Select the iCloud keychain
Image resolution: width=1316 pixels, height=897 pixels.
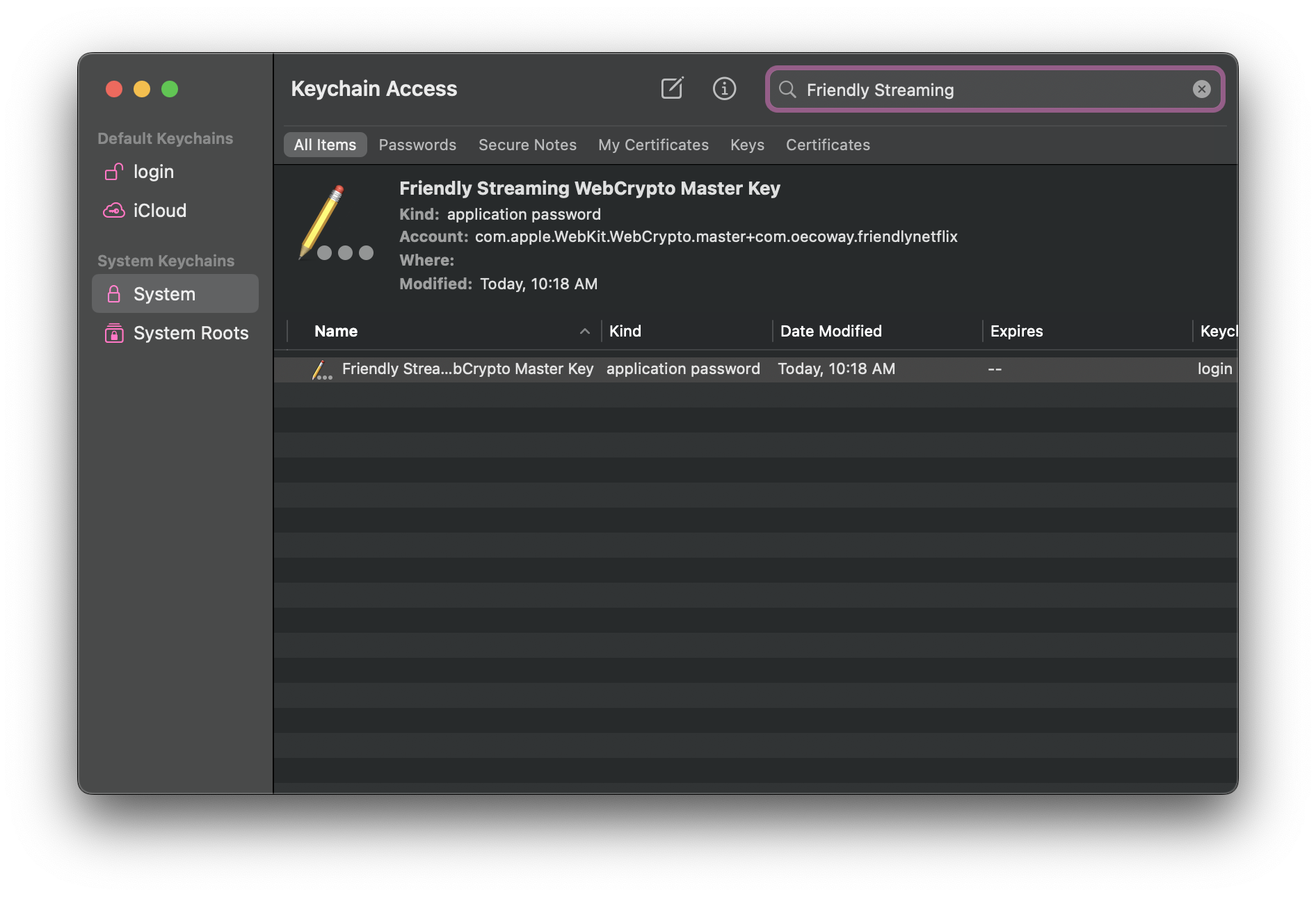pyautogui.click(x=159, y=211)
